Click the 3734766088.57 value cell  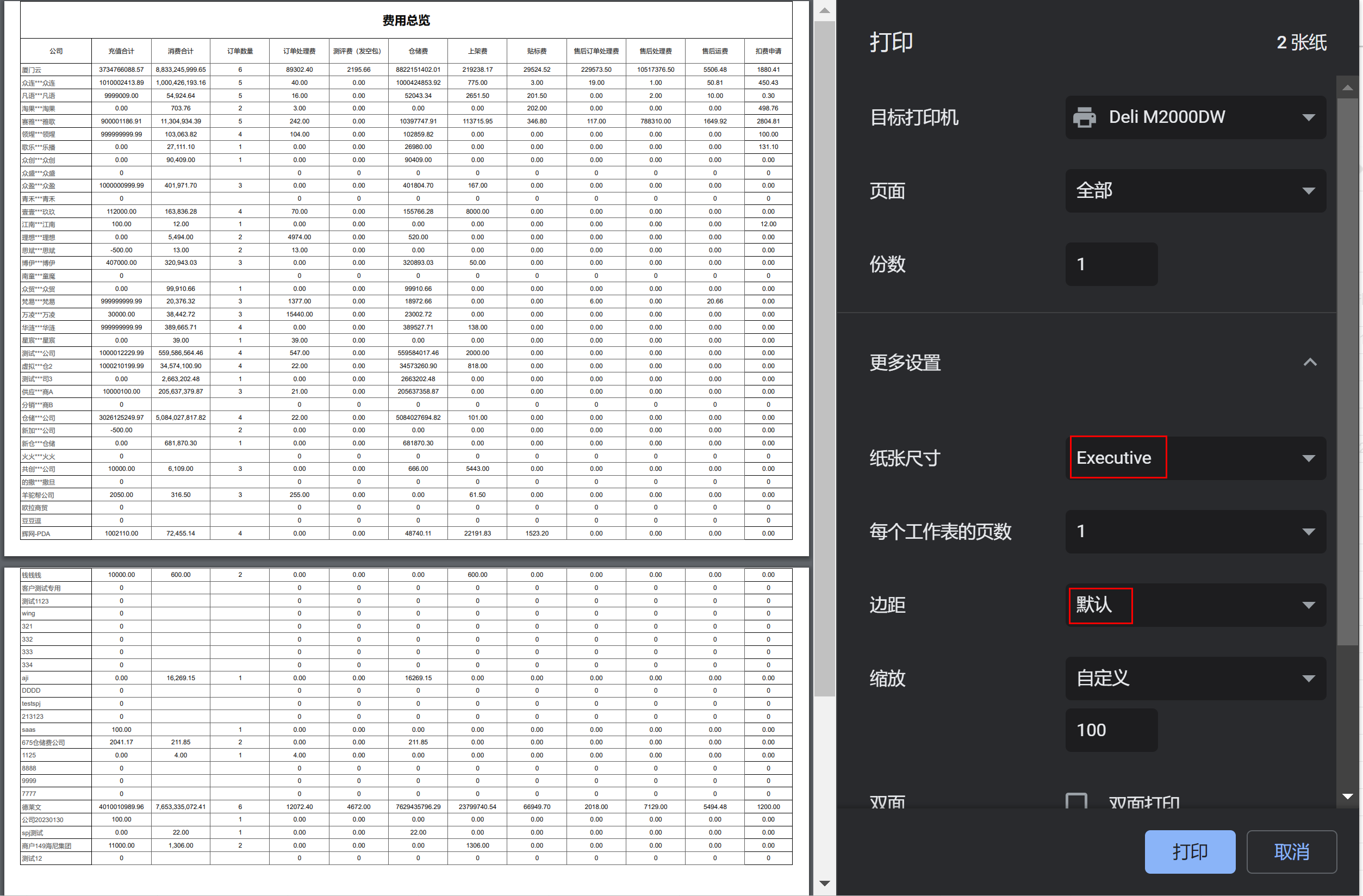(x=121, y=70)
